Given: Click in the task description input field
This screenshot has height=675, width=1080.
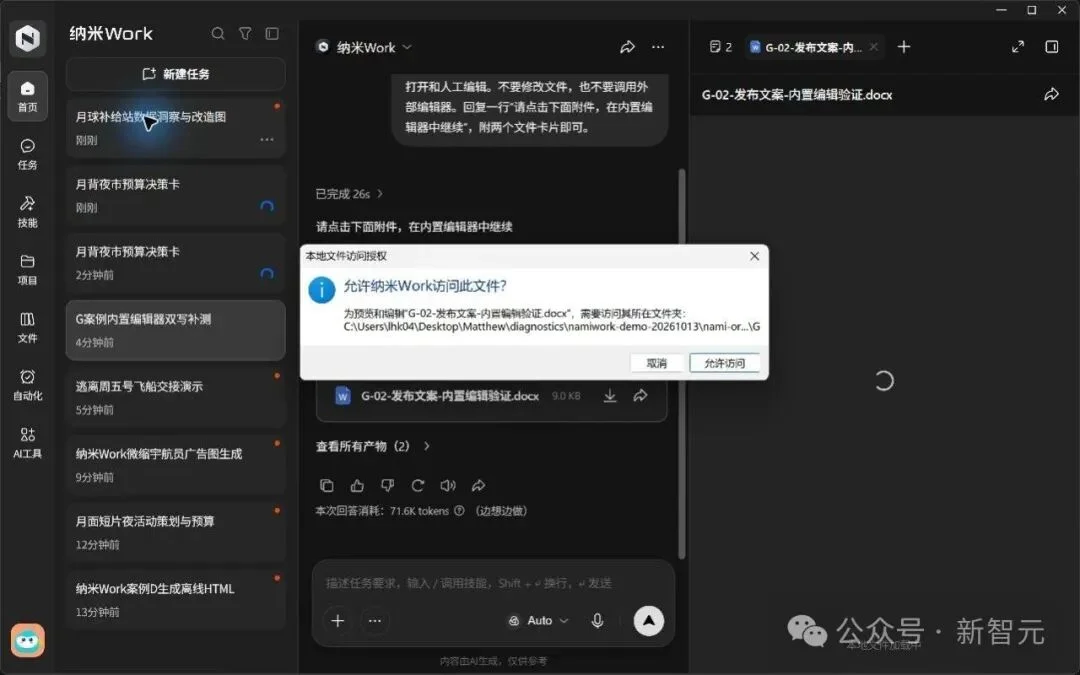Looking at the screenshot, I should (x=492, y=583).
